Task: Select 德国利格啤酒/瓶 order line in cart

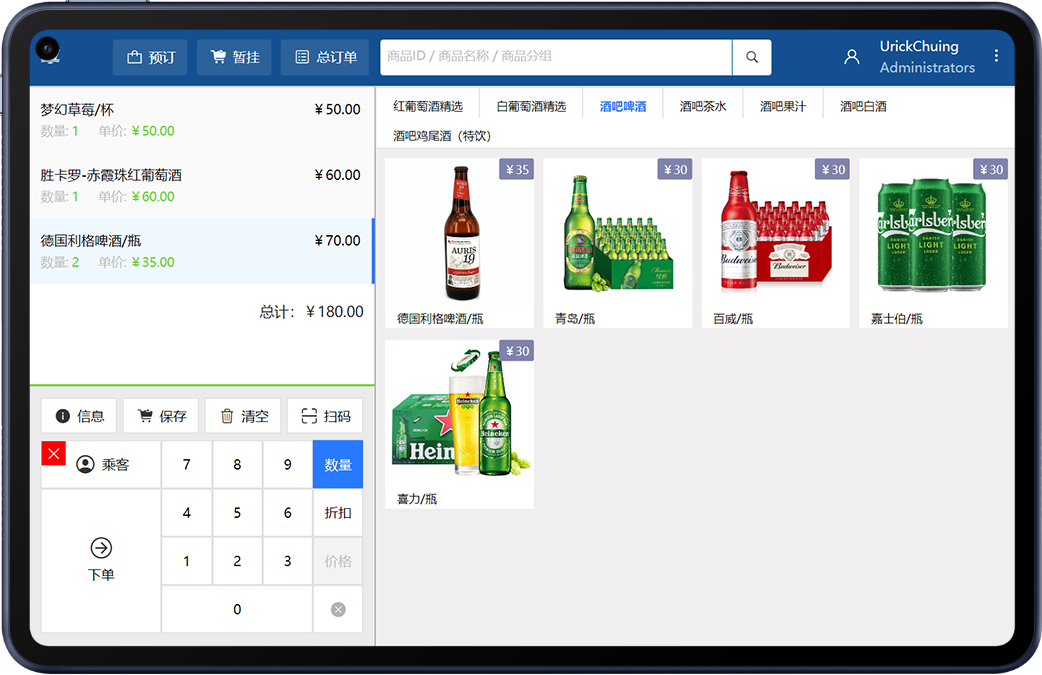Action: [x=202, y=251]
